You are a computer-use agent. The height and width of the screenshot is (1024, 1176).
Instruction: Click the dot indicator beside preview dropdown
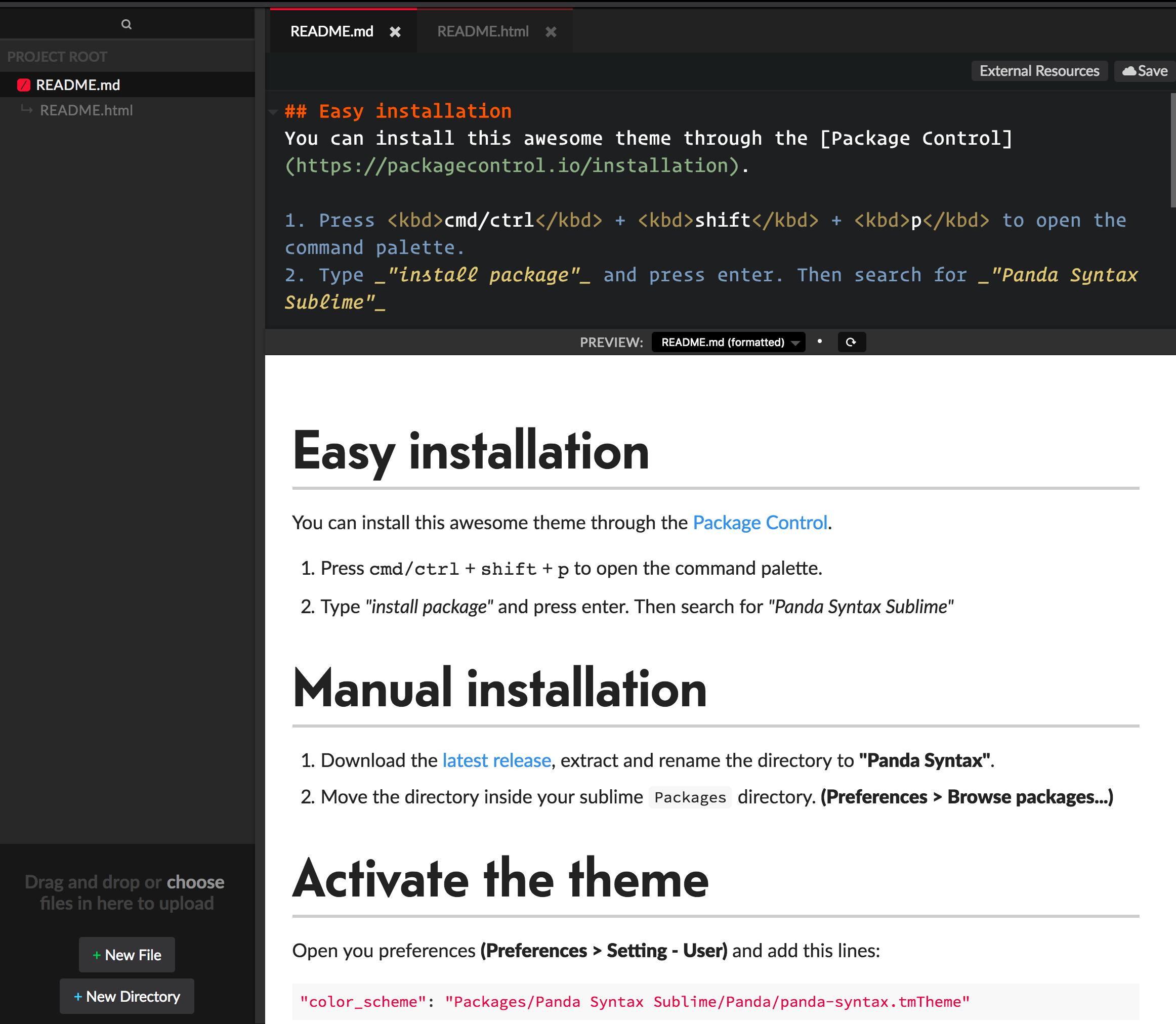(819, 342)
